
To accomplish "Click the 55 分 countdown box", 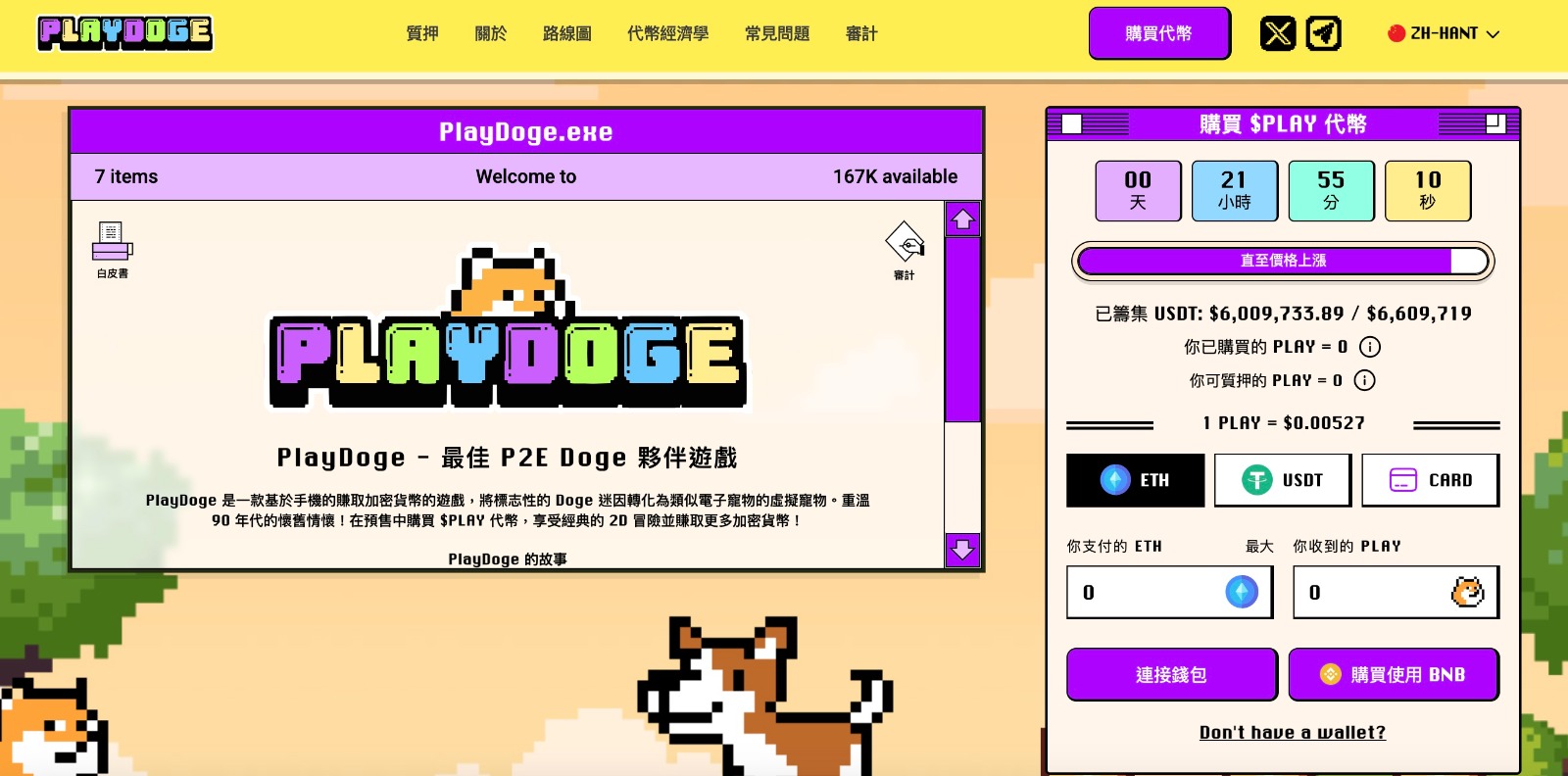I will tap(1331, 191).
